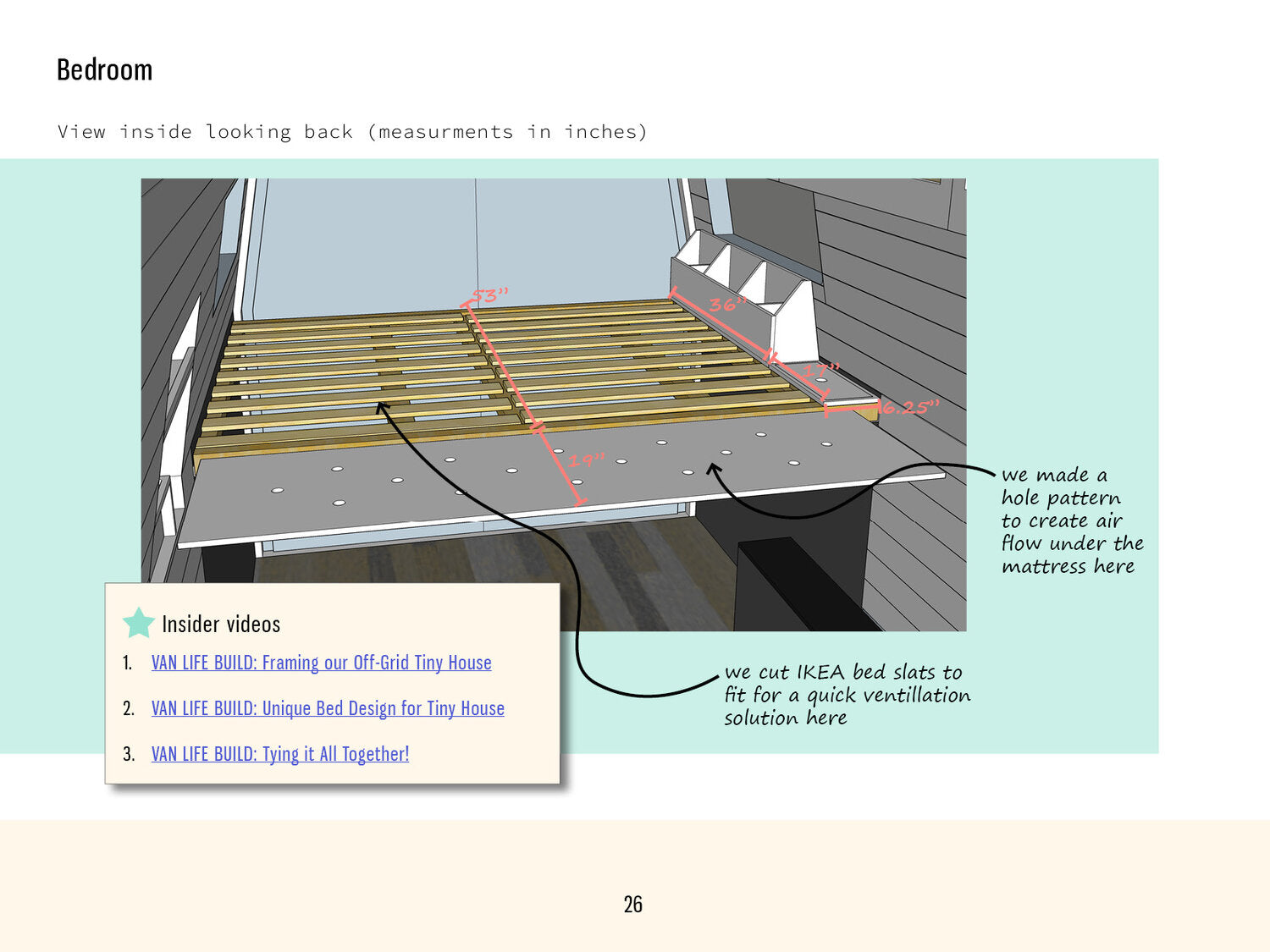
Task: Open the Framing our Off-Grid Tiny House link
Action: [x=321, y=663]
